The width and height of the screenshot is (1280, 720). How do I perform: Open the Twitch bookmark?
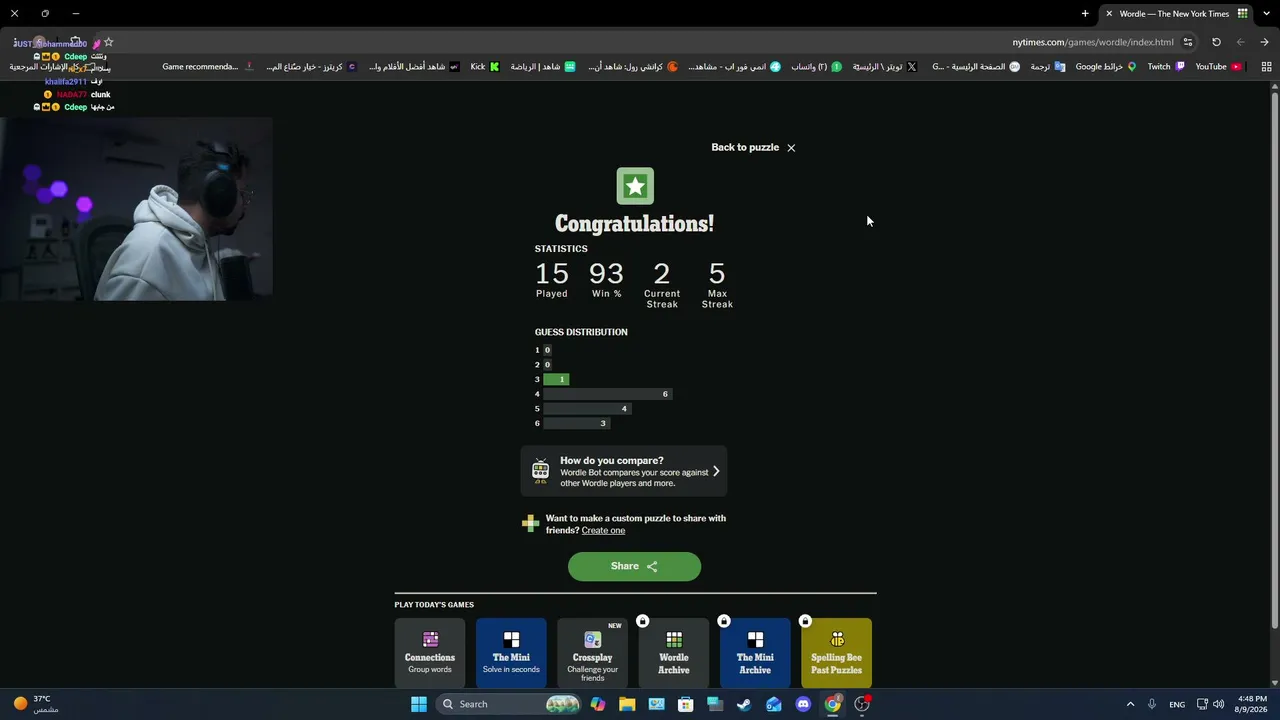[x=1166, y=67]
